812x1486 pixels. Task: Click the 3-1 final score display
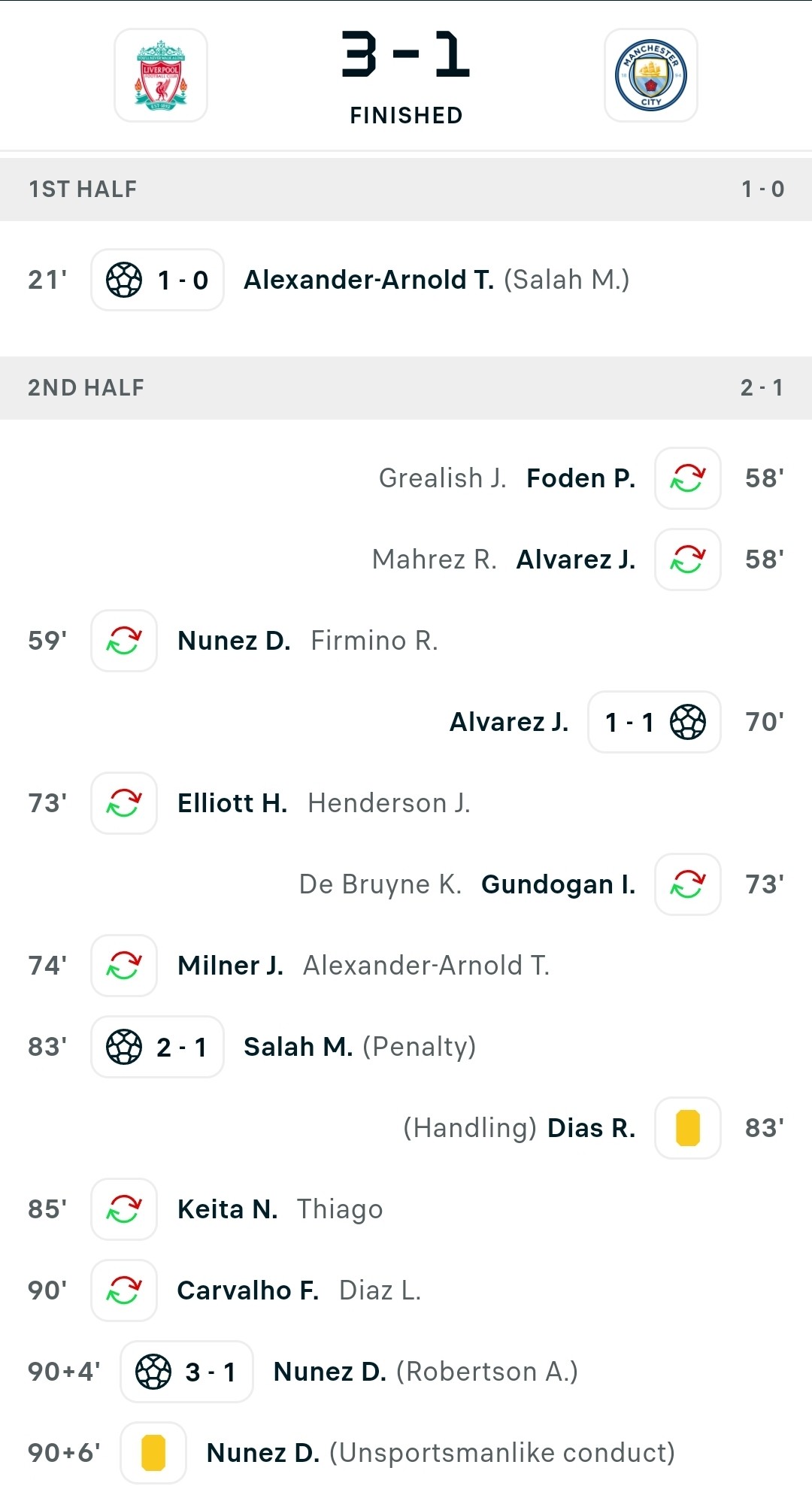(x=406, y=54)
